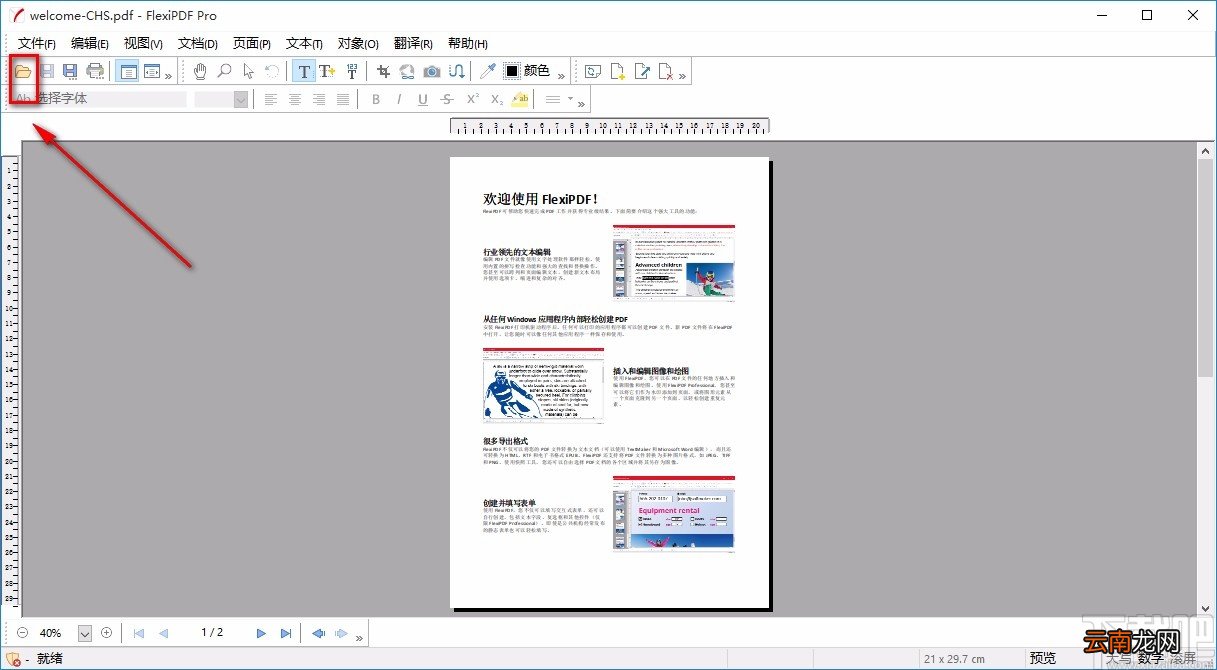
Task: Toggle Italic formatting
Action: pos(399,99)
